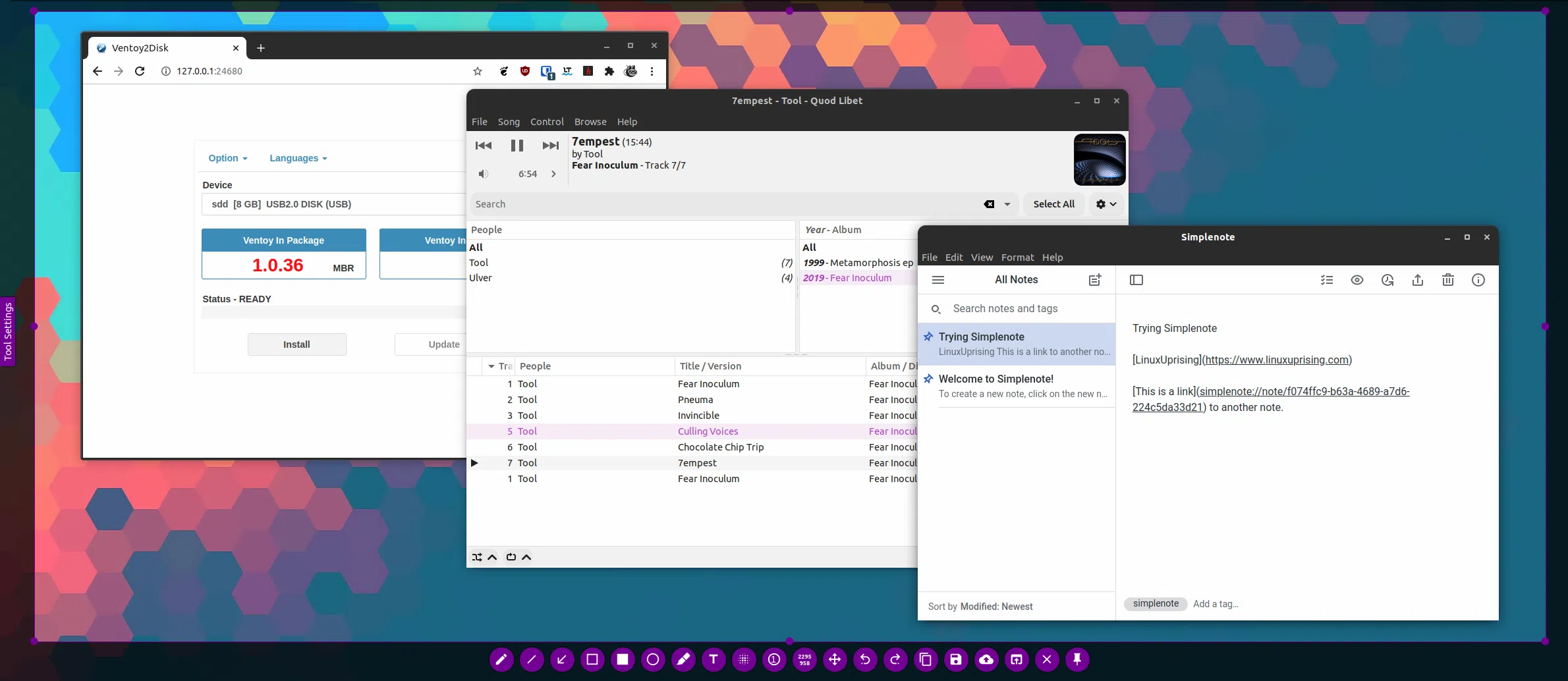Open the Tool Settings side panel

point(8,331)
